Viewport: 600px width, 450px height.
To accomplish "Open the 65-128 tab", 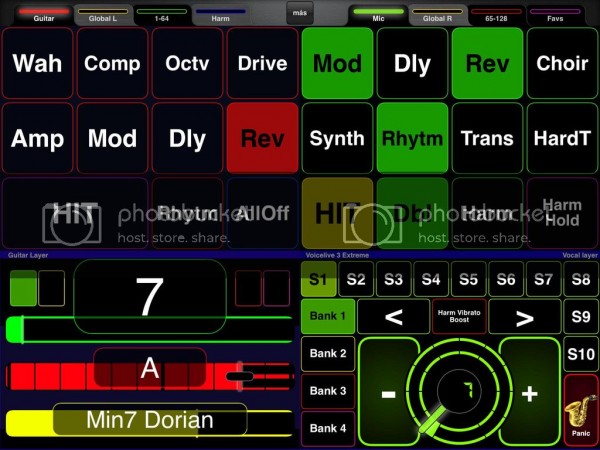I will click(x=496, y=15).
